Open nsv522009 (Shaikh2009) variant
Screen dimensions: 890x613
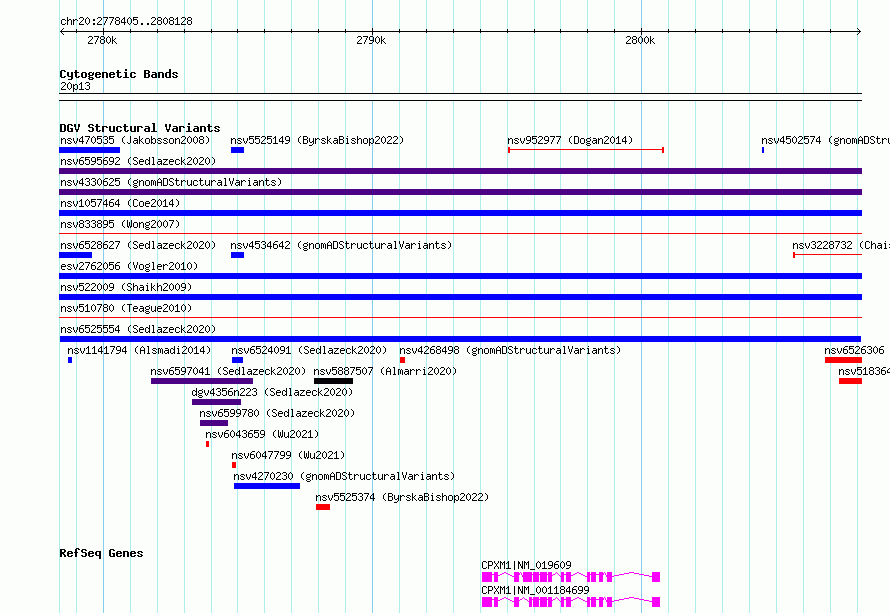click(126, 287)
